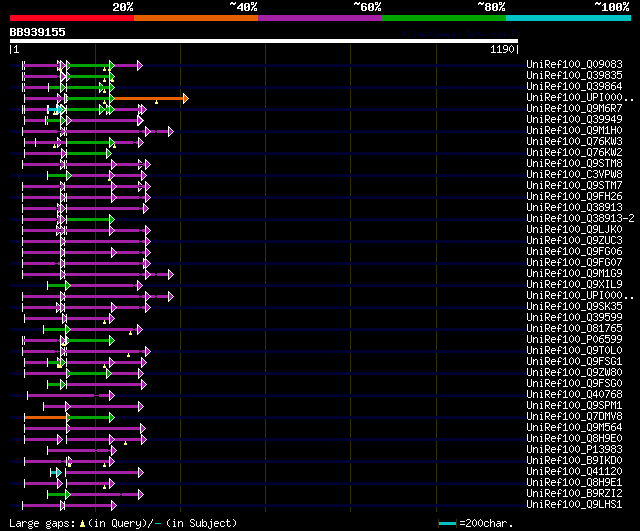Click the rightmost purple arrowhead in Q9M1G9 row
640x531 pixels.
[171, 274]
